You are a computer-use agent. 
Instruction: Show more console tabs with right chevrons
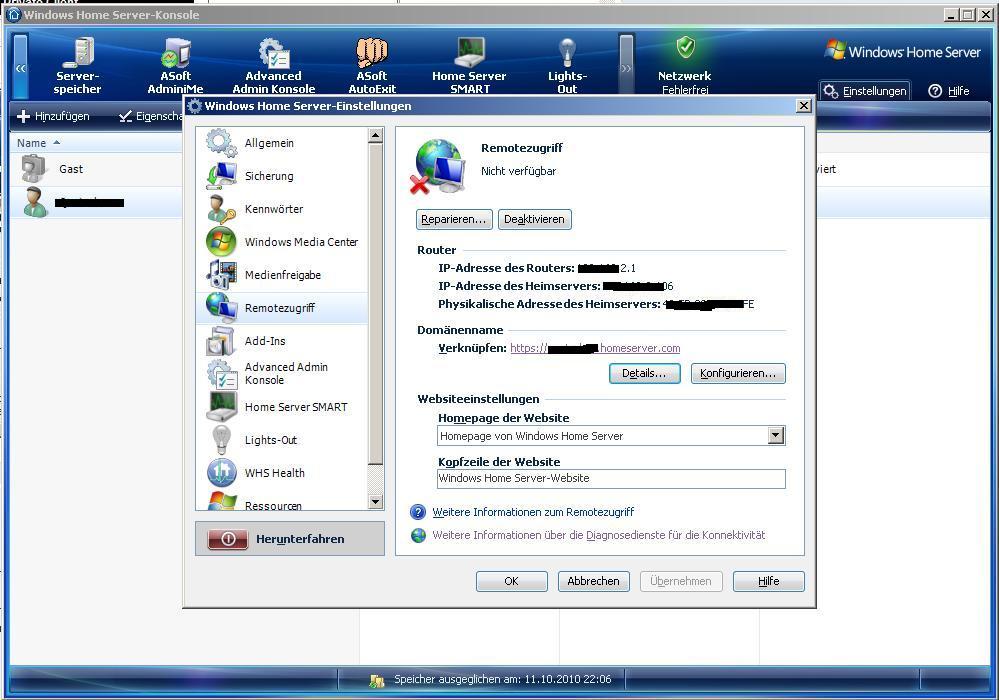click(626, 67)
